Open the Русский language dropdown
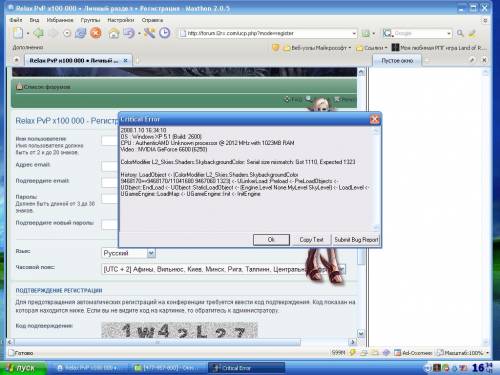Image resolution: width=500 pixels, height=375 pixels. pos(151,253)
